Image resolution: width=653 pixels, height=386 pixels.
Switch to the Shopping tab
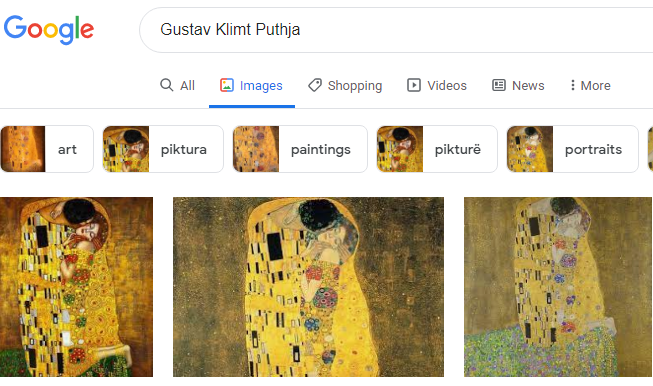click(345, 85)
